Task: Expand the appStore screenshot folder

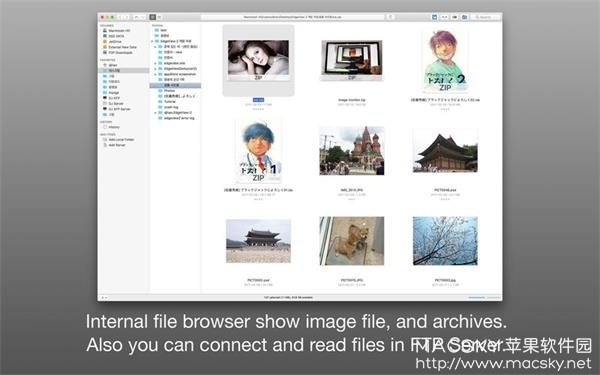Action: tap(155, 74)
